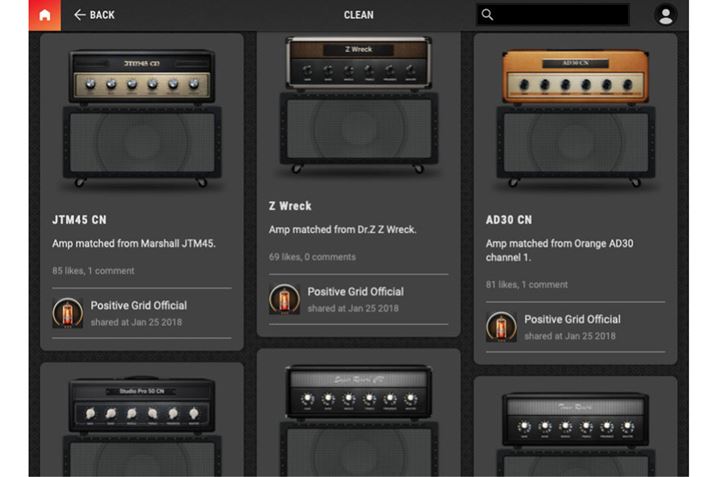This screenshot has width=715, height=477.
Task: Open the bottom middle Super Reverb amp thumbnail
Action: click(x=359, y=420)
